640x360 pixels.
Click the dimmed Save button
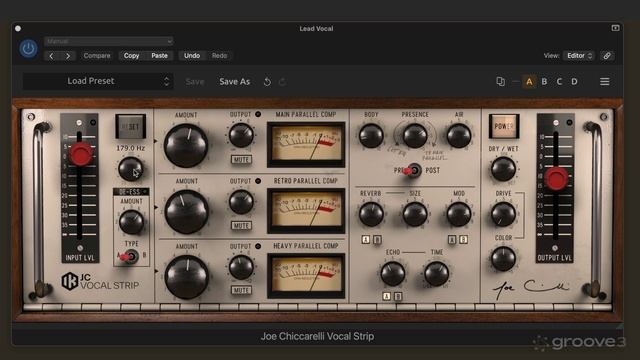(x=195, y=82)
